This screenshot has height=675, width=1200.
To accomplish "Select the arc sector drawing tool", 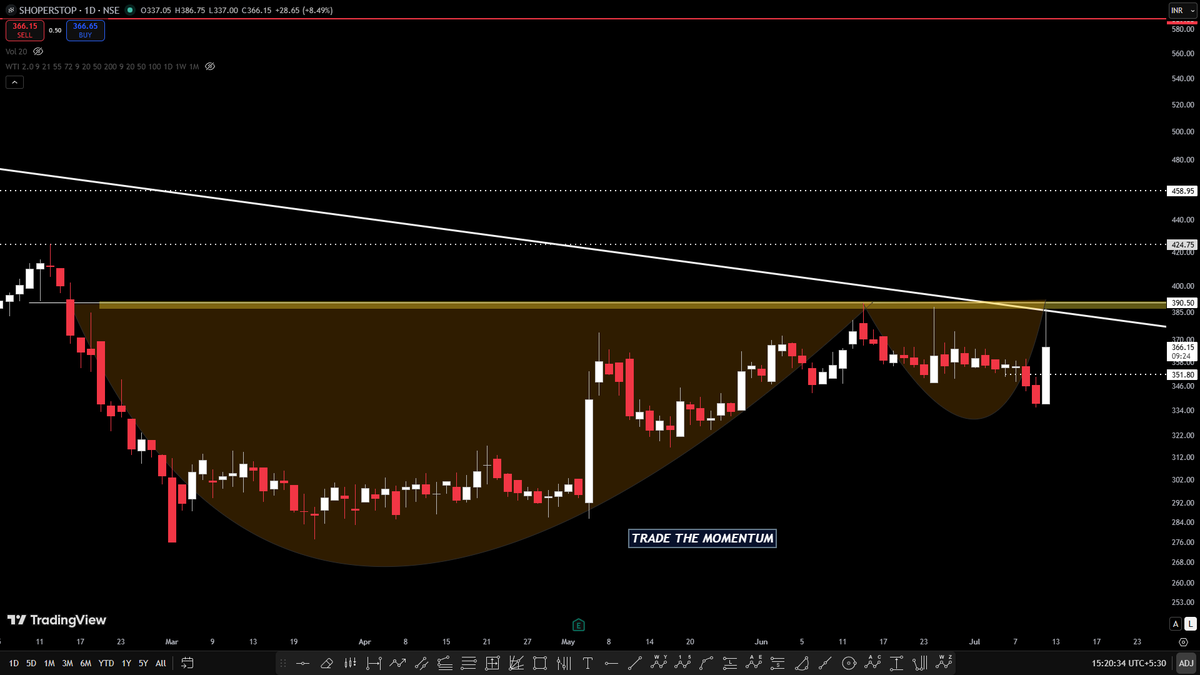I will pos(802,662).
